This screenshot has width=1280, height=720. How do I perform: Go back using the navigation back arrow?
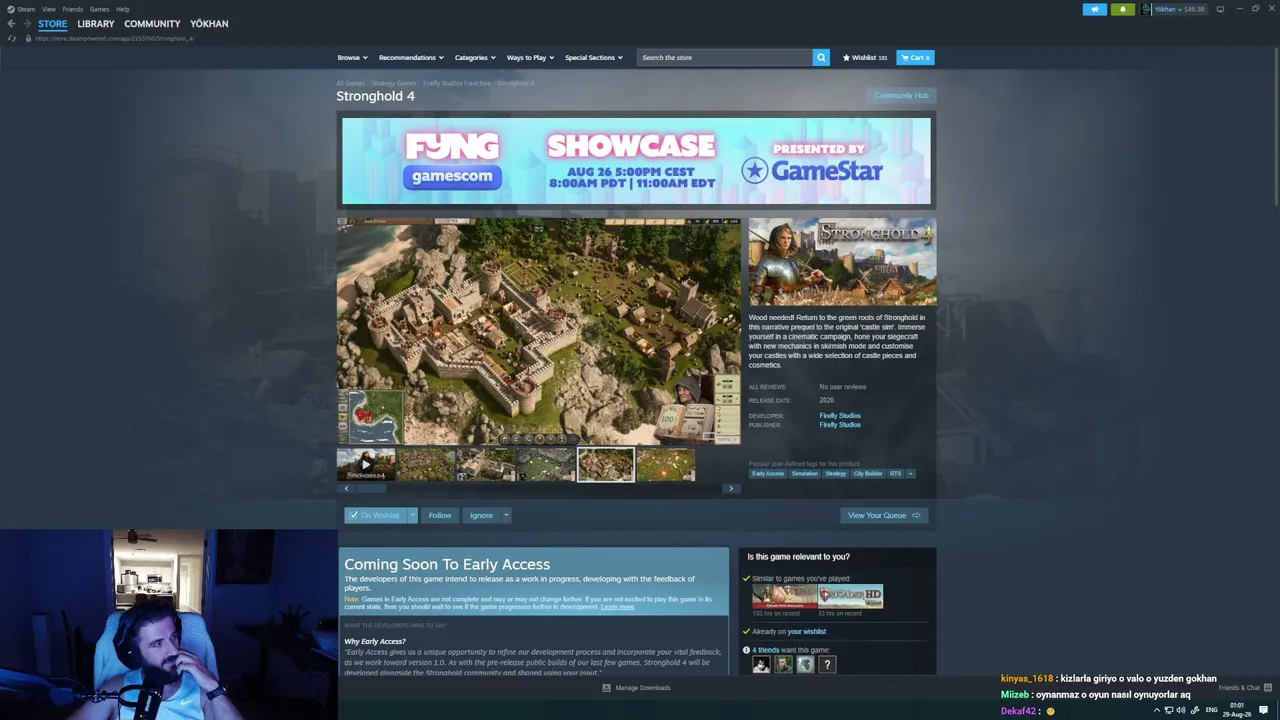[12, 24]
